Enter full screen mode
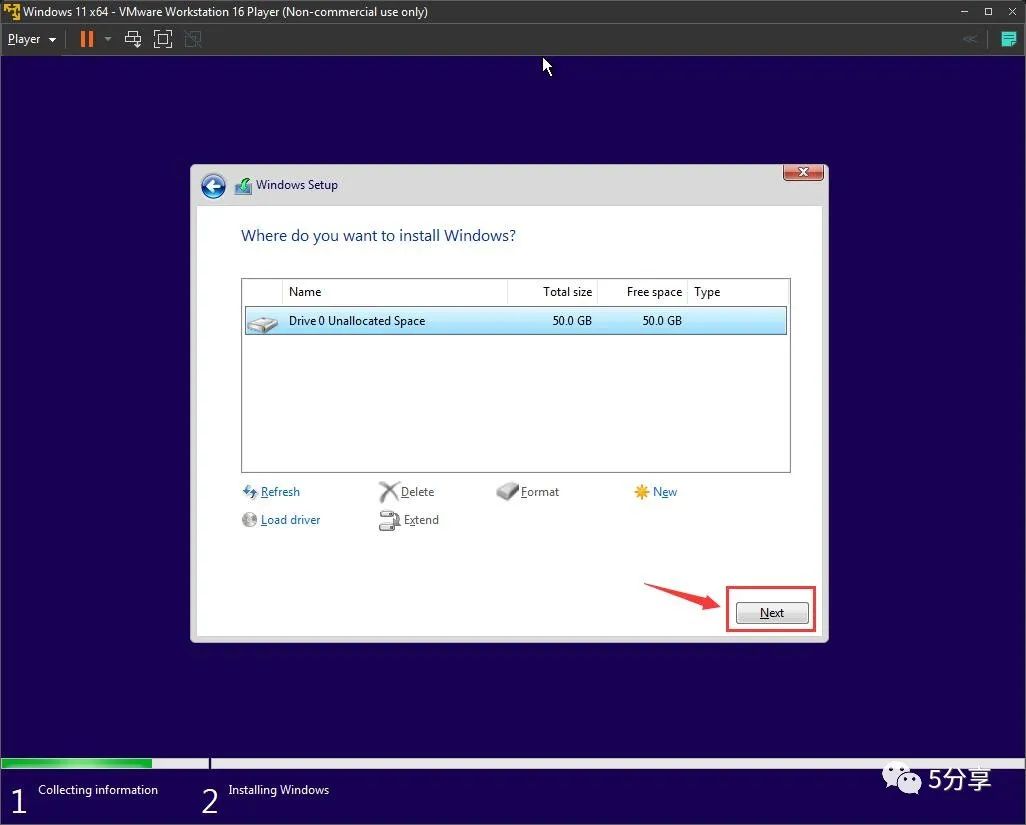The image size is (1026, 825). 163,39
